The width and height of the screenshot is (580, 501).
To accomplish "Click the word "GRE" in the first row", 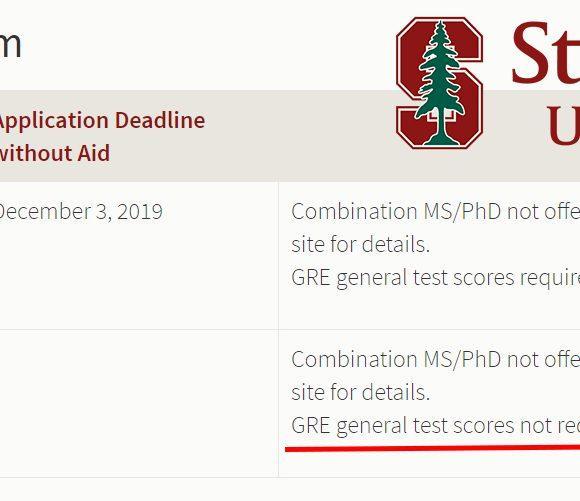I will (x=311, y=278).
